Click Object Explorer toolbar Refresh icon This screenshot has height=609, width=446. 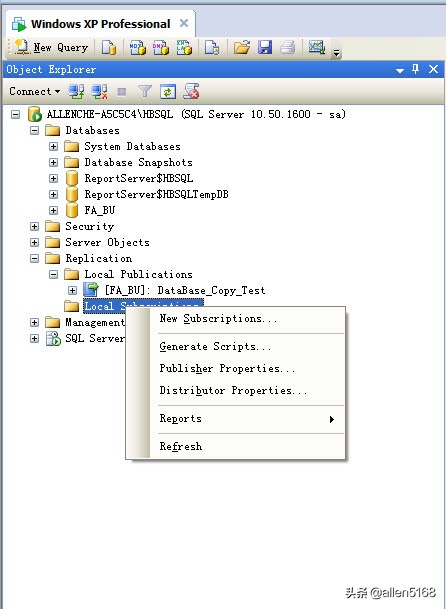click(168, 92)
